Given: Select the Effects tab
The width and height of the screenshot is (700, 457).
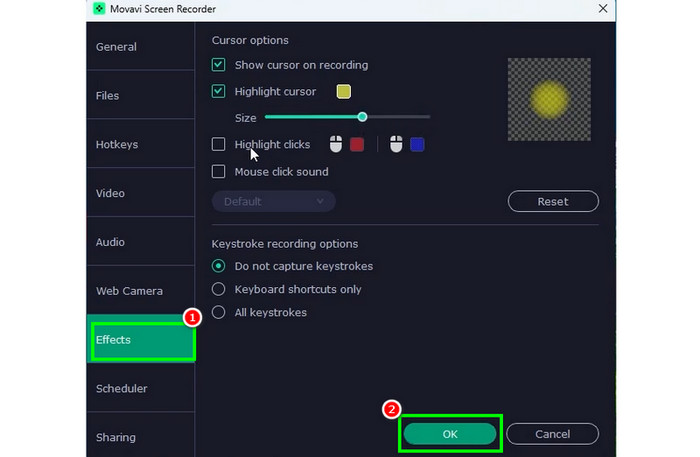Looking at the screenshot, I should (141, 340).
